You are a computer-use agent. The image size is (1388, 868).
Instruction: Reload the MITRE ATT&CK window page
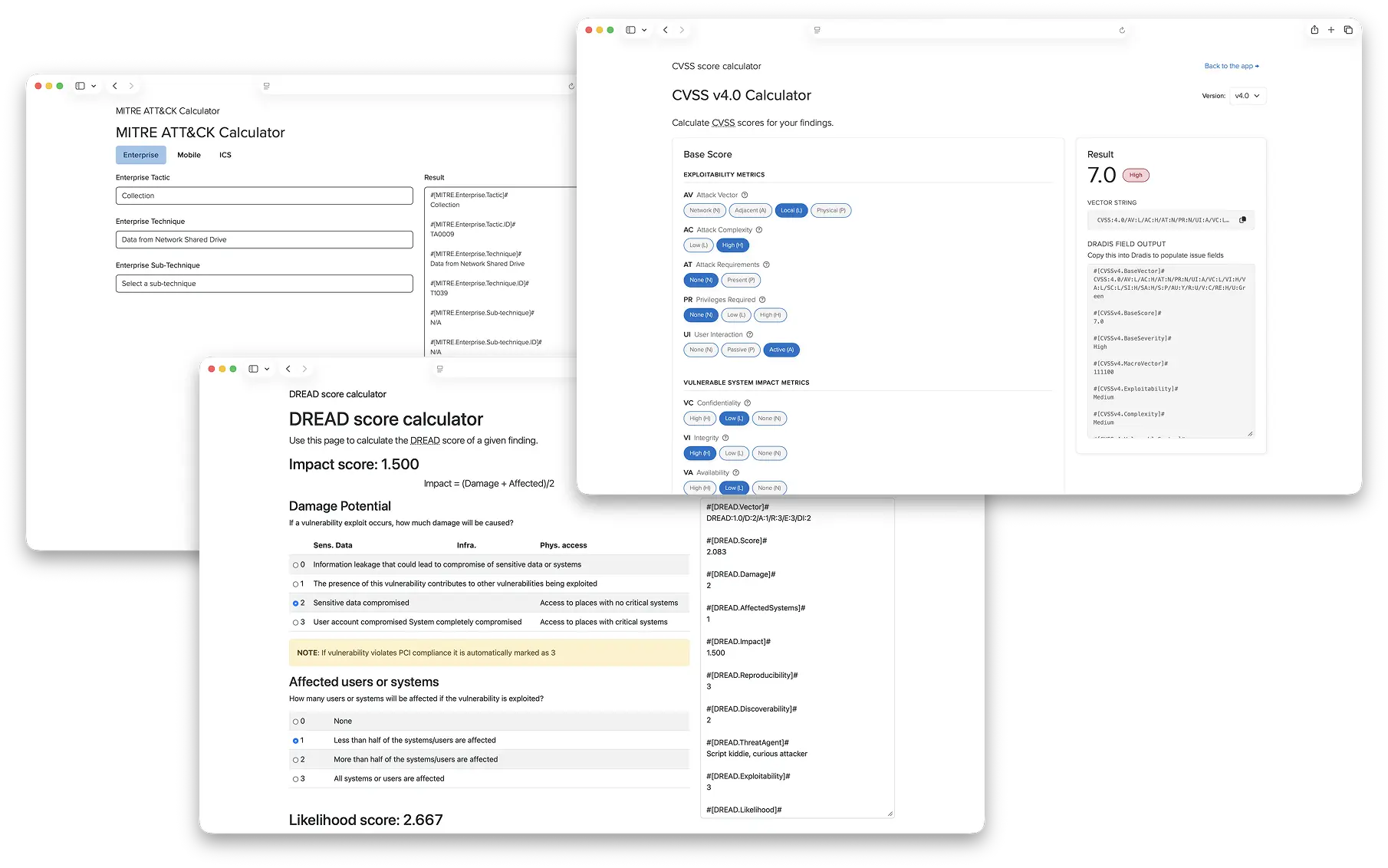(571, 86)
